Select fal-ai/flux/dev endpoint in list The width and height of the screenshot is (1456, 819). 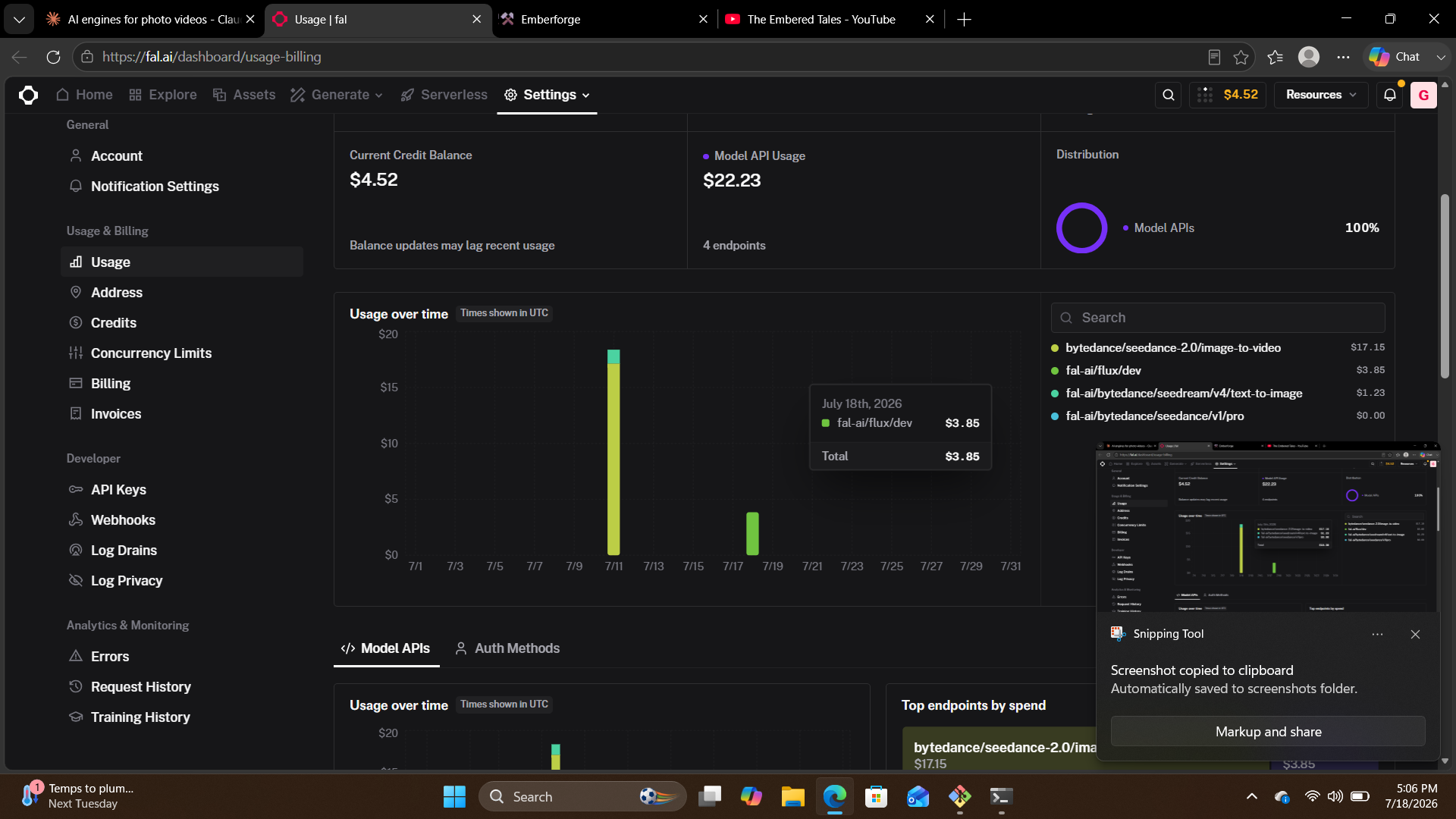1218,370
